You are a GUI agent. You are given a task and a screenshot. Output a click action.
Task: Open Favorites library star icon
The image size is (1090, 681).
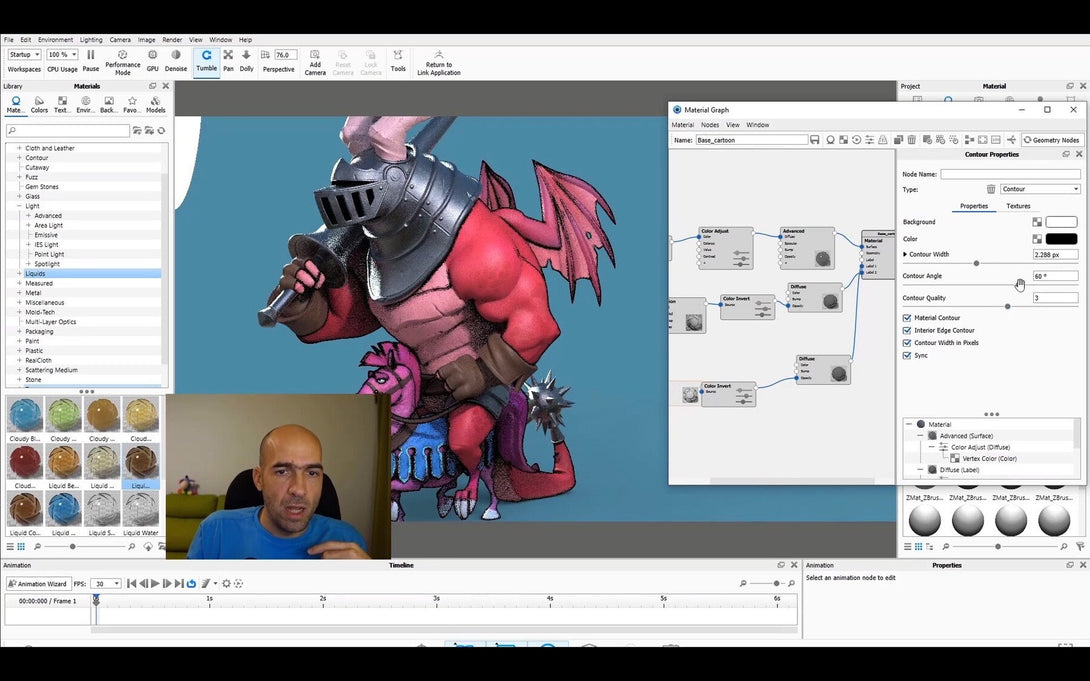click(x=132, y=104)
